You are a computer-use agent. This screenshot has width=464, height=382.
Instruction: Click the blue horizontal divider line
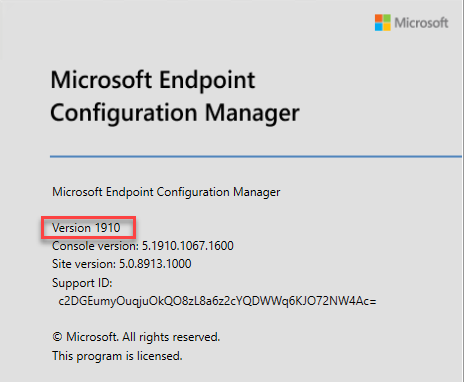[256, 156]
